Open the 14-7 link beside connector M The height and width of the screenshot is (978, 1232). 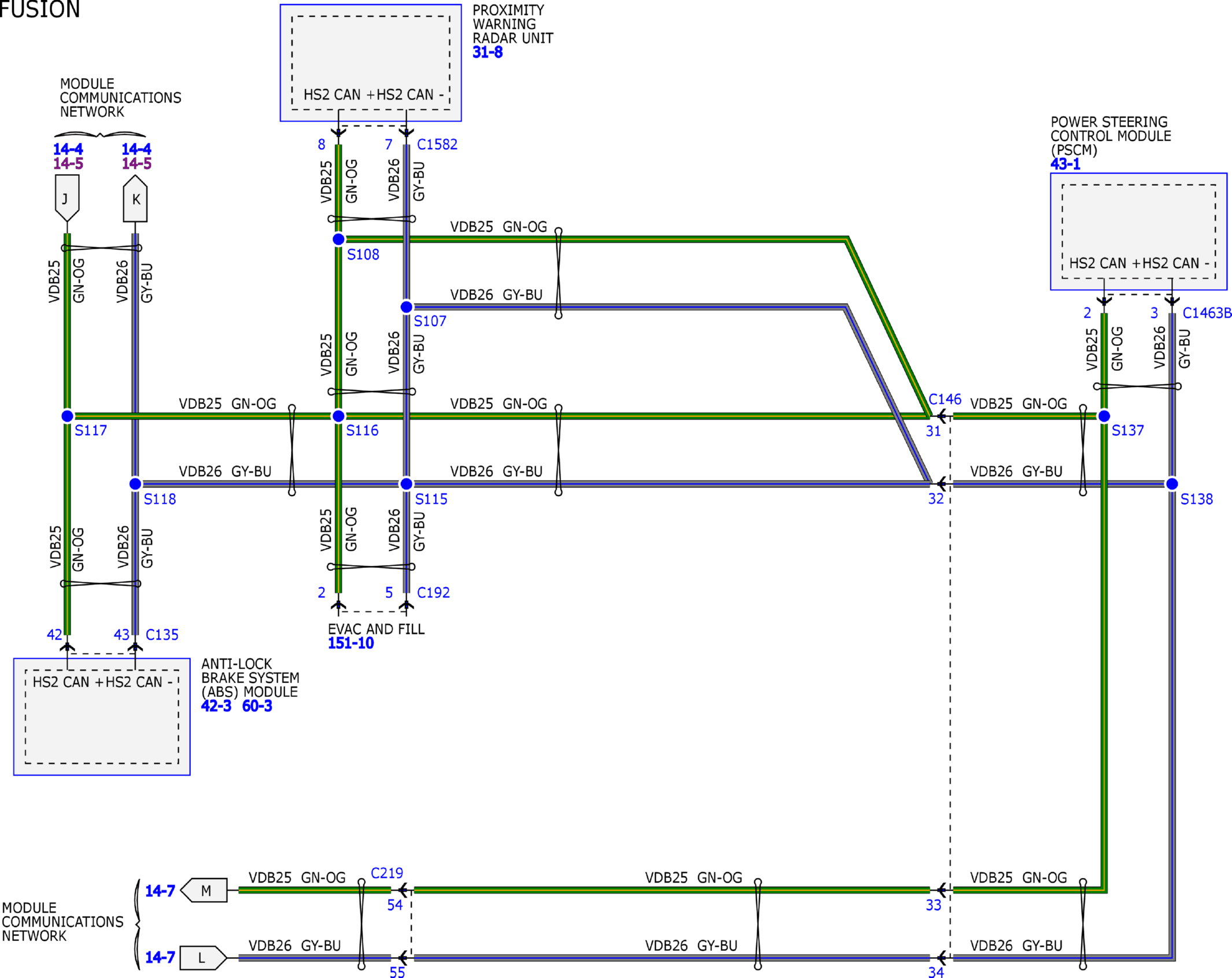[160, 890]
